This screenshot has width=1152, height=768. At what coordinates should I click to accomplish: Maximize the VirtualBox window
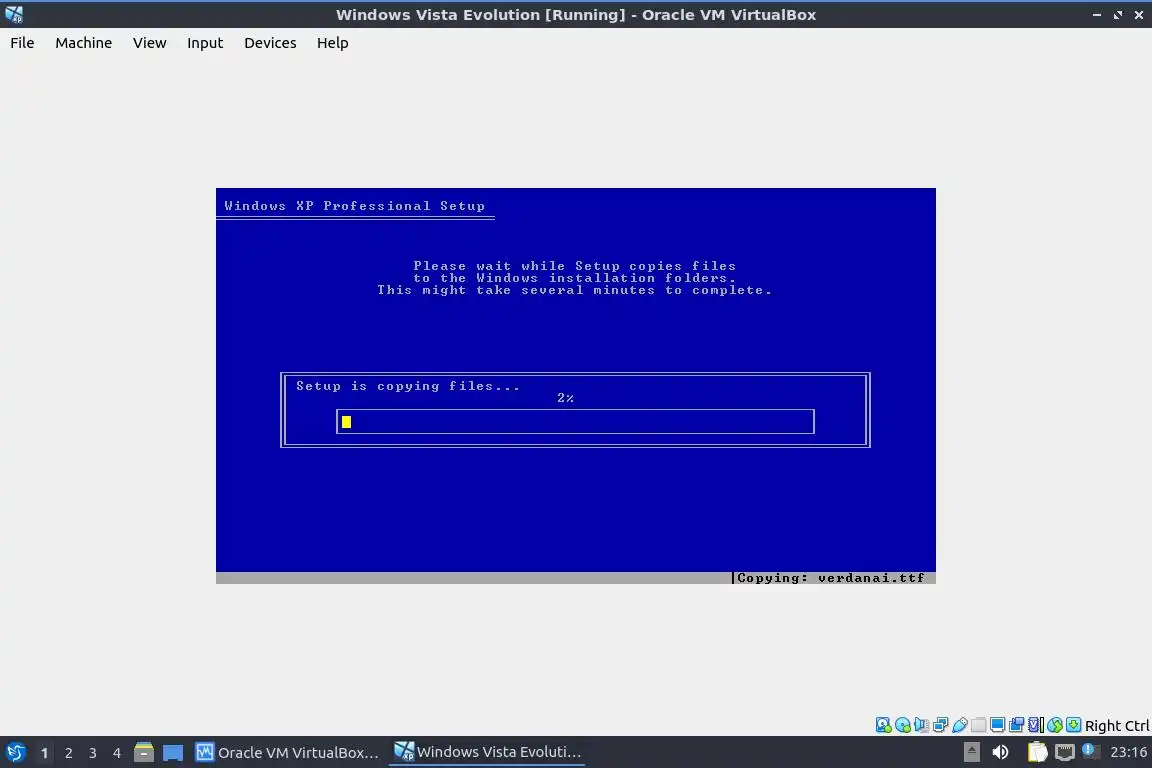1117,15
